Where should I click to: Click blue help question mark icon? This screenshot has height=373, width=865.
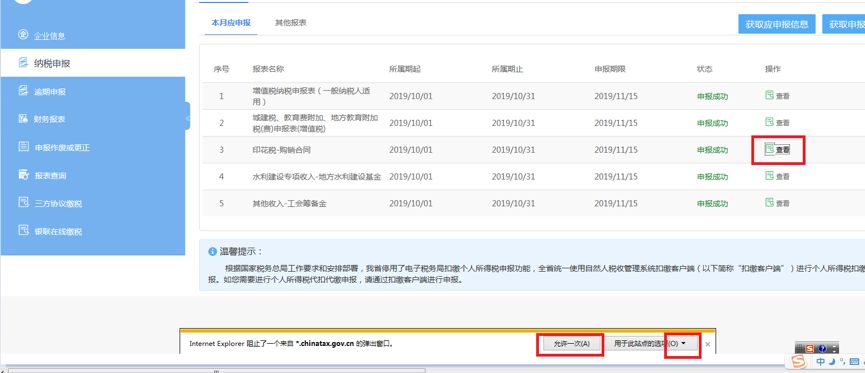click(x=822, y=348)
